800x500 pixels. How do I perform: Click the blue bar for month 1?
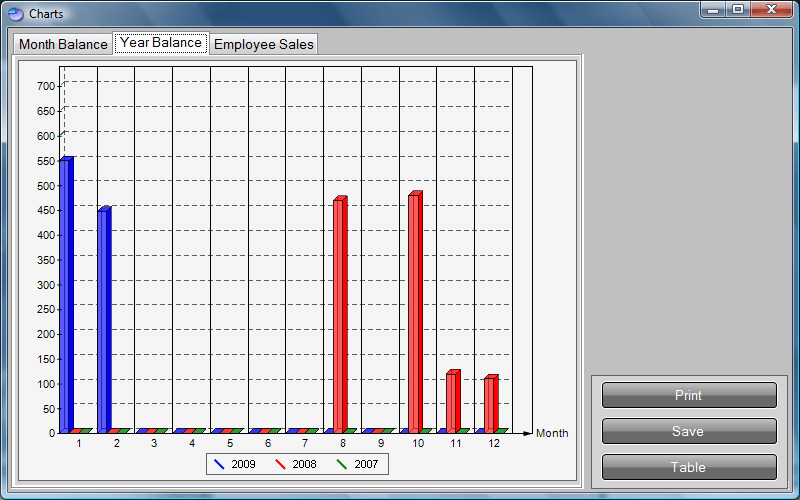click(x=65, y=295)
